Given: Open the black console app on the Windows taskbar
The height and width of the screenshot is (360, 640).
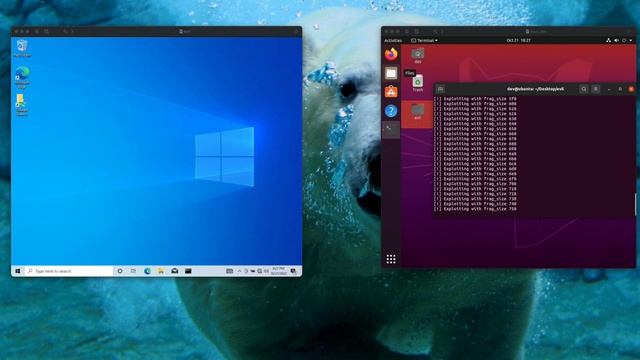Looking at the screenshot, I should point(188,271).
